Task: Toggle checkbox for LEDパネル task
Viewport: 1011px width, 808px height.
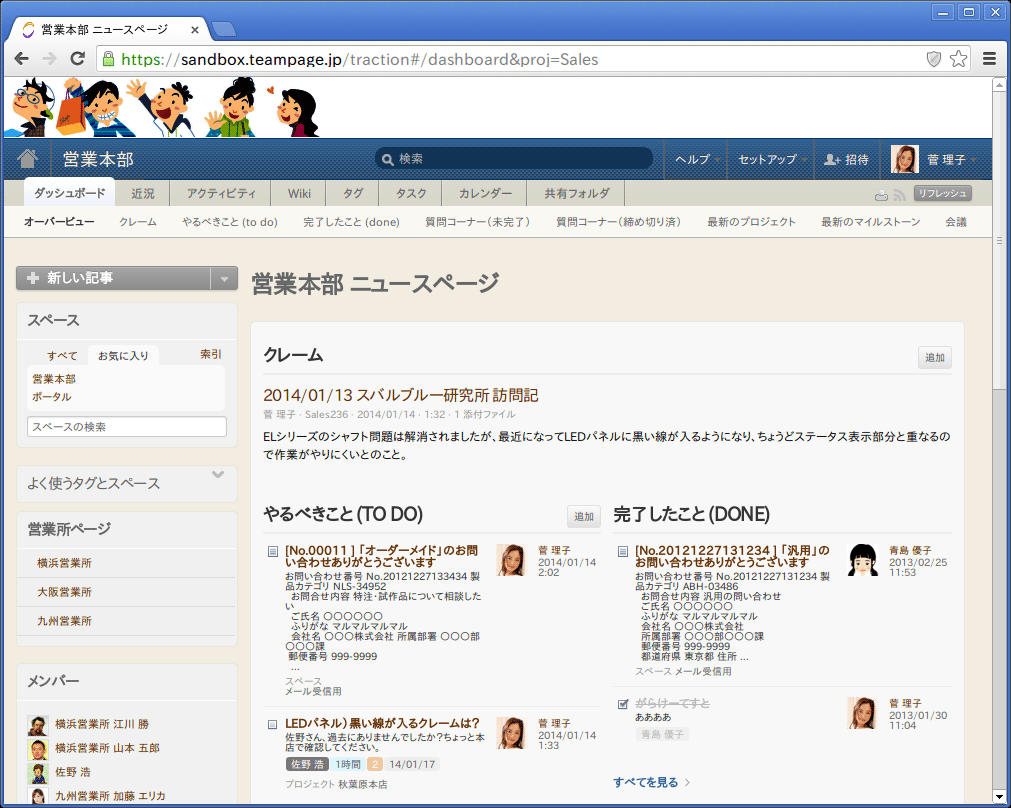Action: [273, 724]
